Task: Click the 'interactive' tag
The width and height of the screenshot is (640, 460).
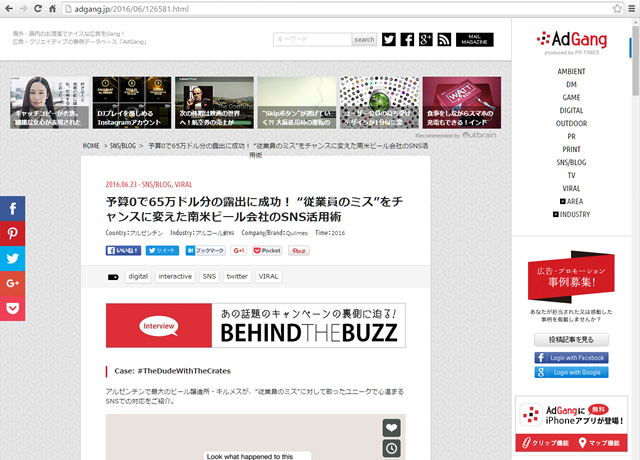Action: [175, 276]
